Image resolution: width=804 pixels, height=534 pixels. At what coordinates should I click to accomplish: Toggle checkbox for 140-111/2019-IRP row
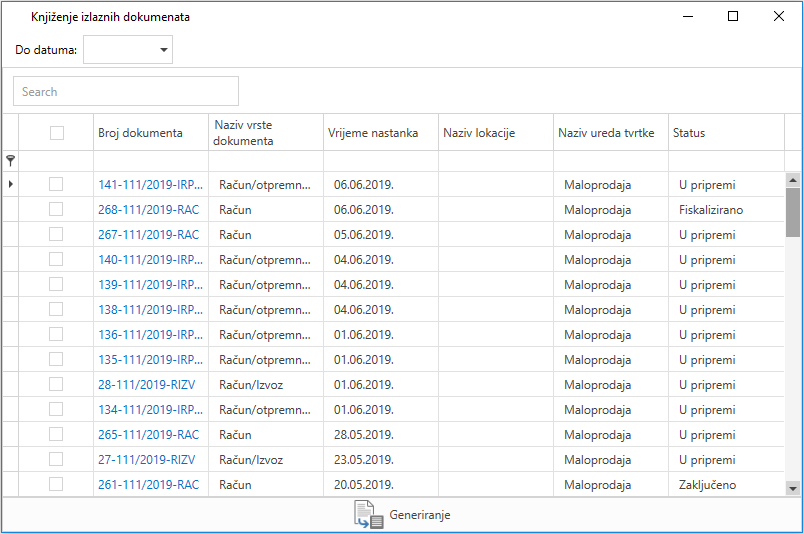click(x=56, y=260)
